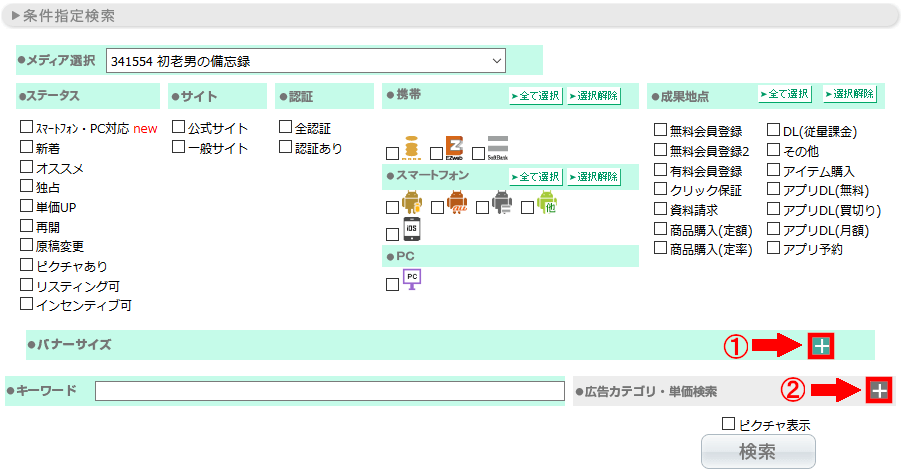Tick the 公式サイト checkbox
This screenshot has height=472, width=903.
pyautogui.click(x=179, y=127)
